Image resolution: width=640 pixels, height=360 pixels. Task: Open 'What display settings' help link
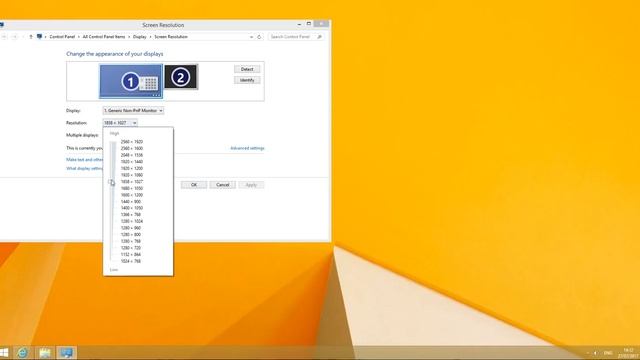pyautogui.click(x=84, y=169)
